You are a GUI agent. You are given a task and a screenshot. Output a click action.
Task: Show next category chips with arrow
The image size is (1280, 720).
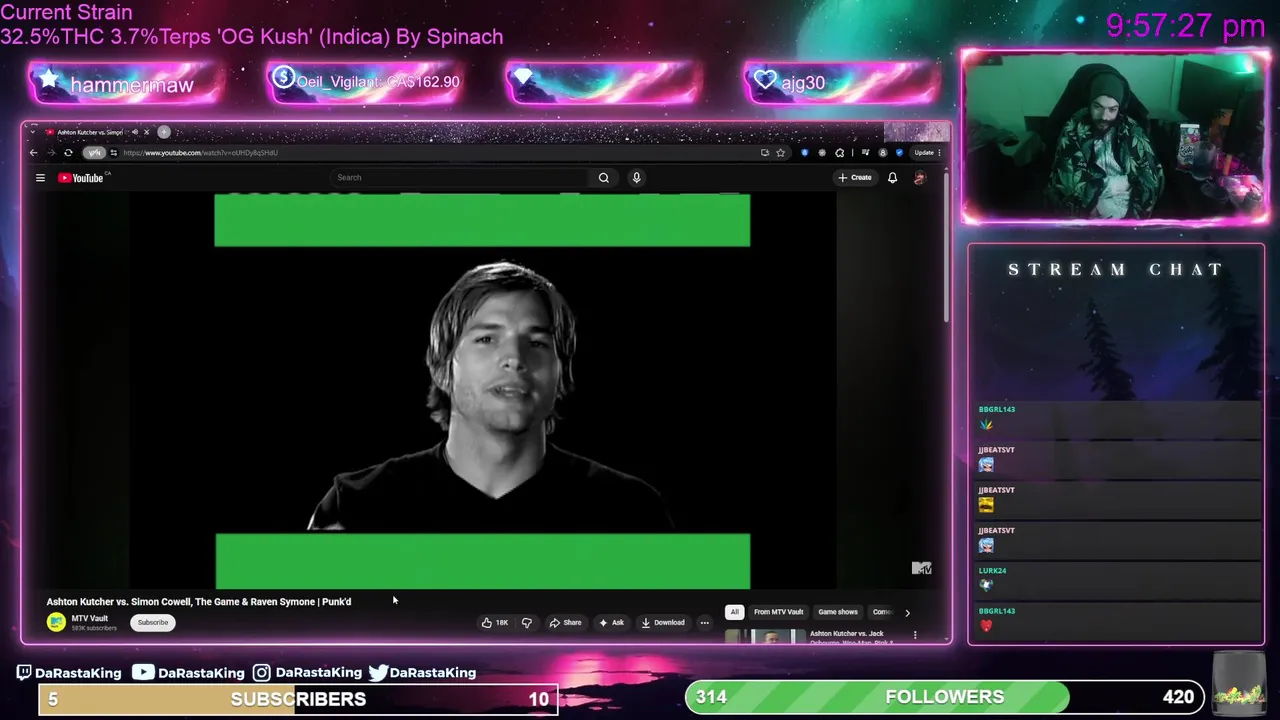pyautogui.click(x=907, y=612)
